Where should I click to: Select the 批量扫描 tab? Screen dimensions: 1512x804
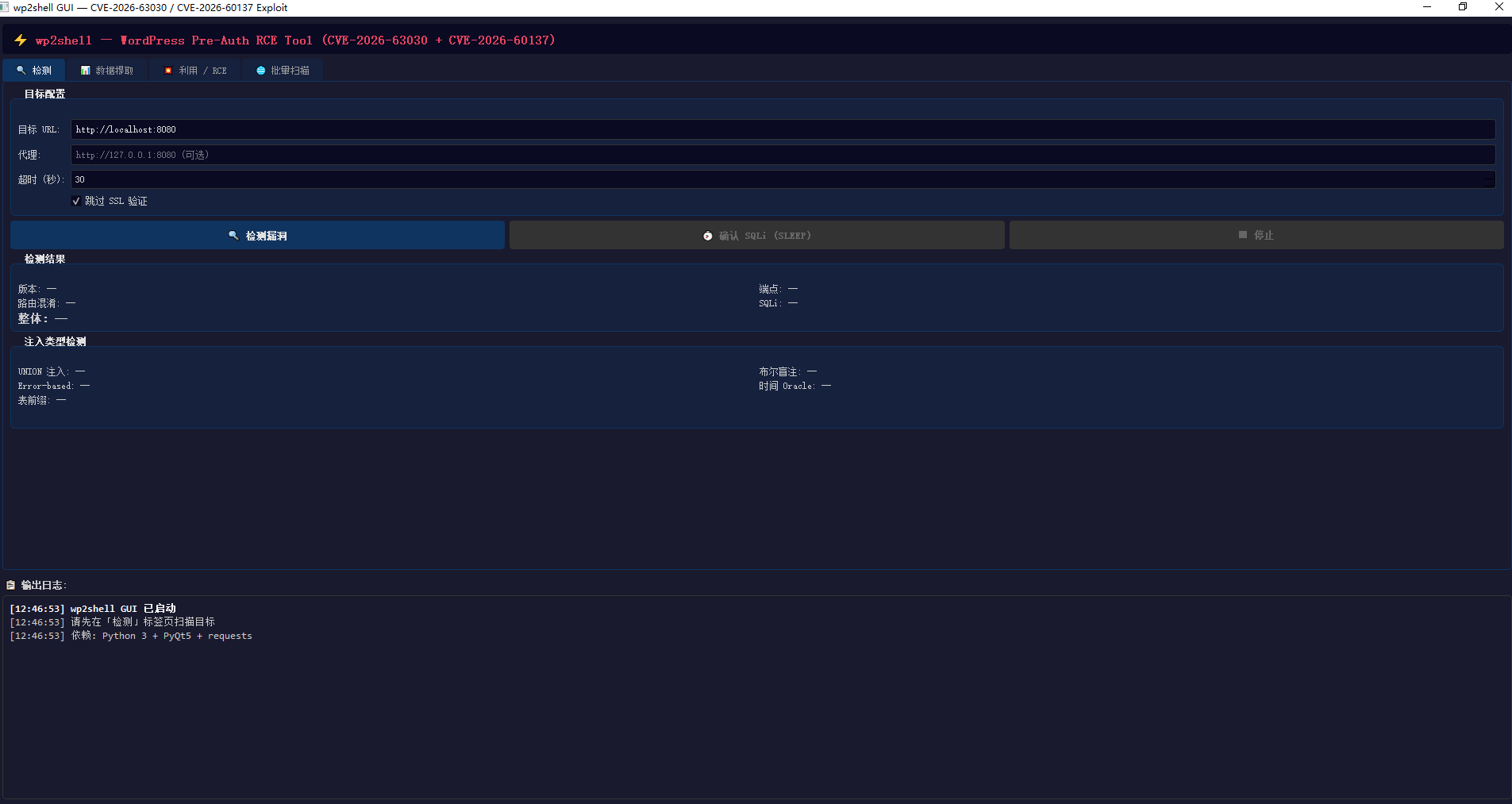coord(283,71)
